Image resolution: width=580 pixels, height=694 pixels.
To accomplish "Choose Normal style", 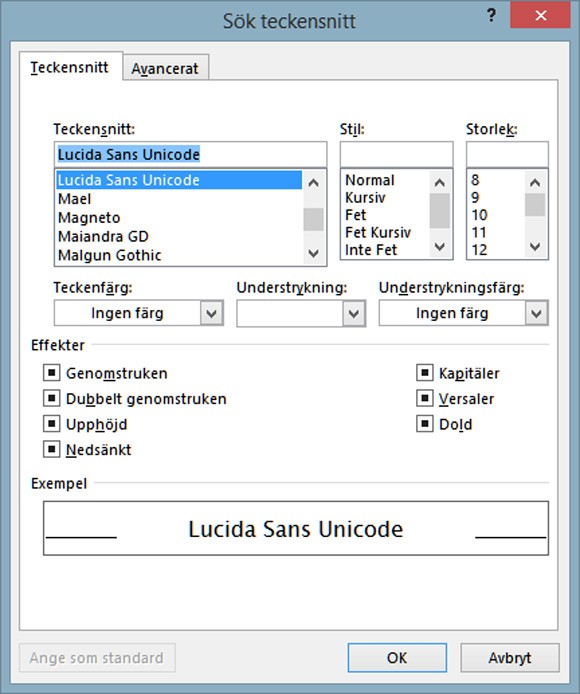I will pyautogui.click(x=385, y=180).
